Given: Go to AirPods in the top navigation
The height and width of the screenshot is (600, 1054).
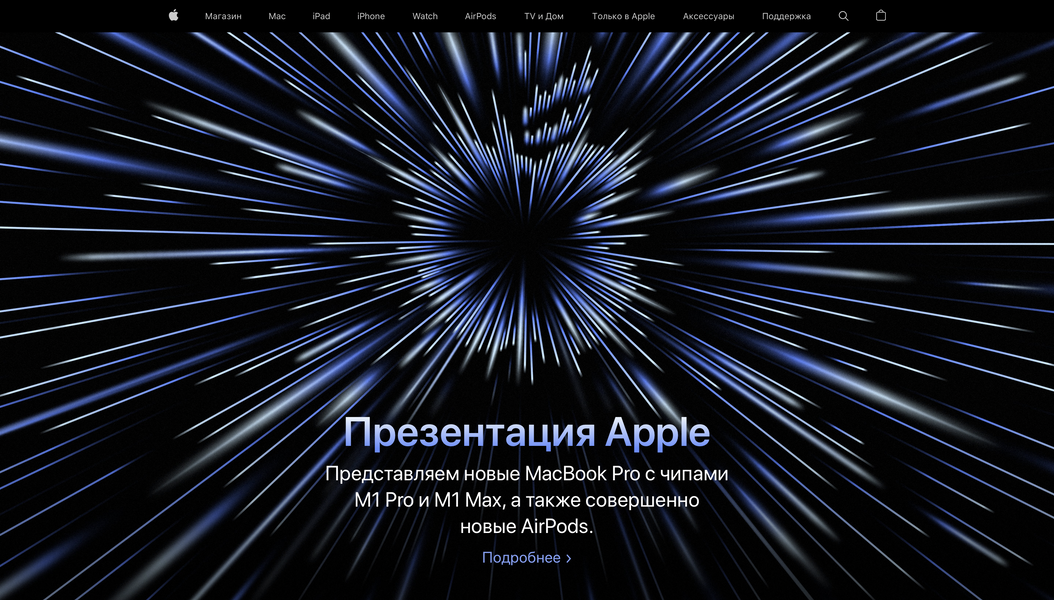Looking at the screenshot, I should [481, 16].
